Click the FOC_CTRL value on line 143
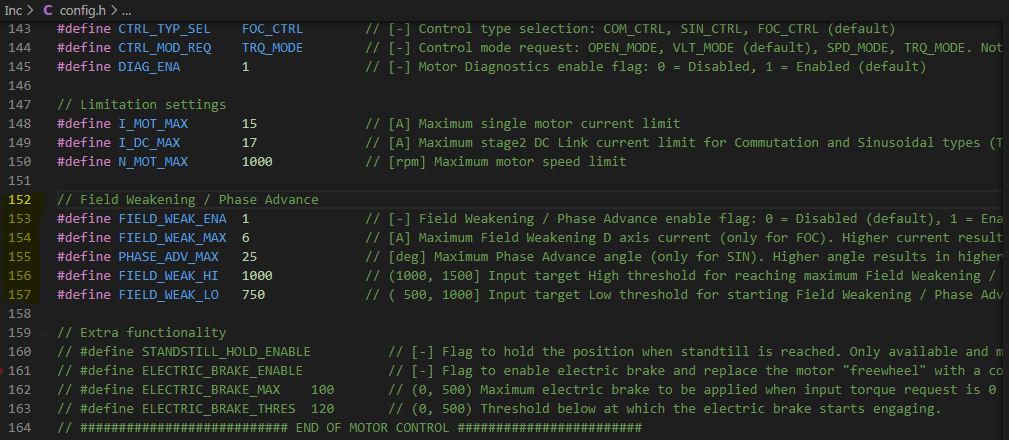 (272, 28)
